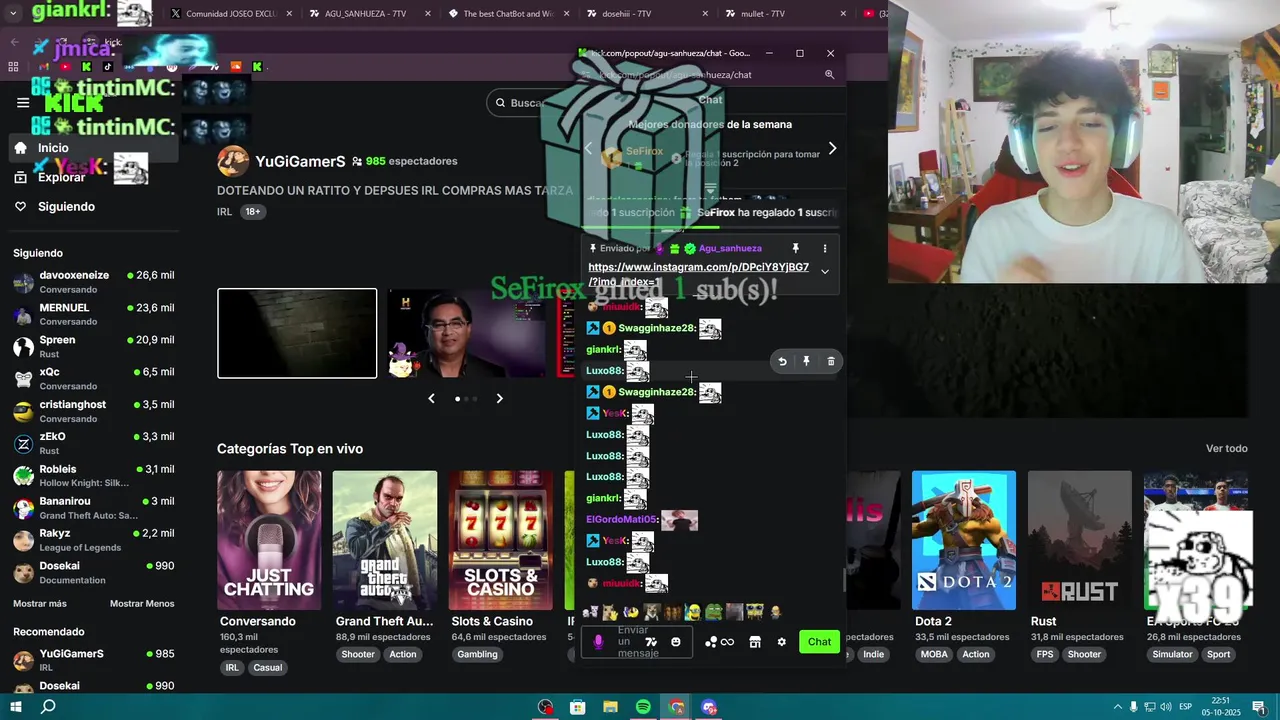Screen dimensions: 1280x720
Task: Click the pin icon on pinned message header
Action: [x=796, y=248]
